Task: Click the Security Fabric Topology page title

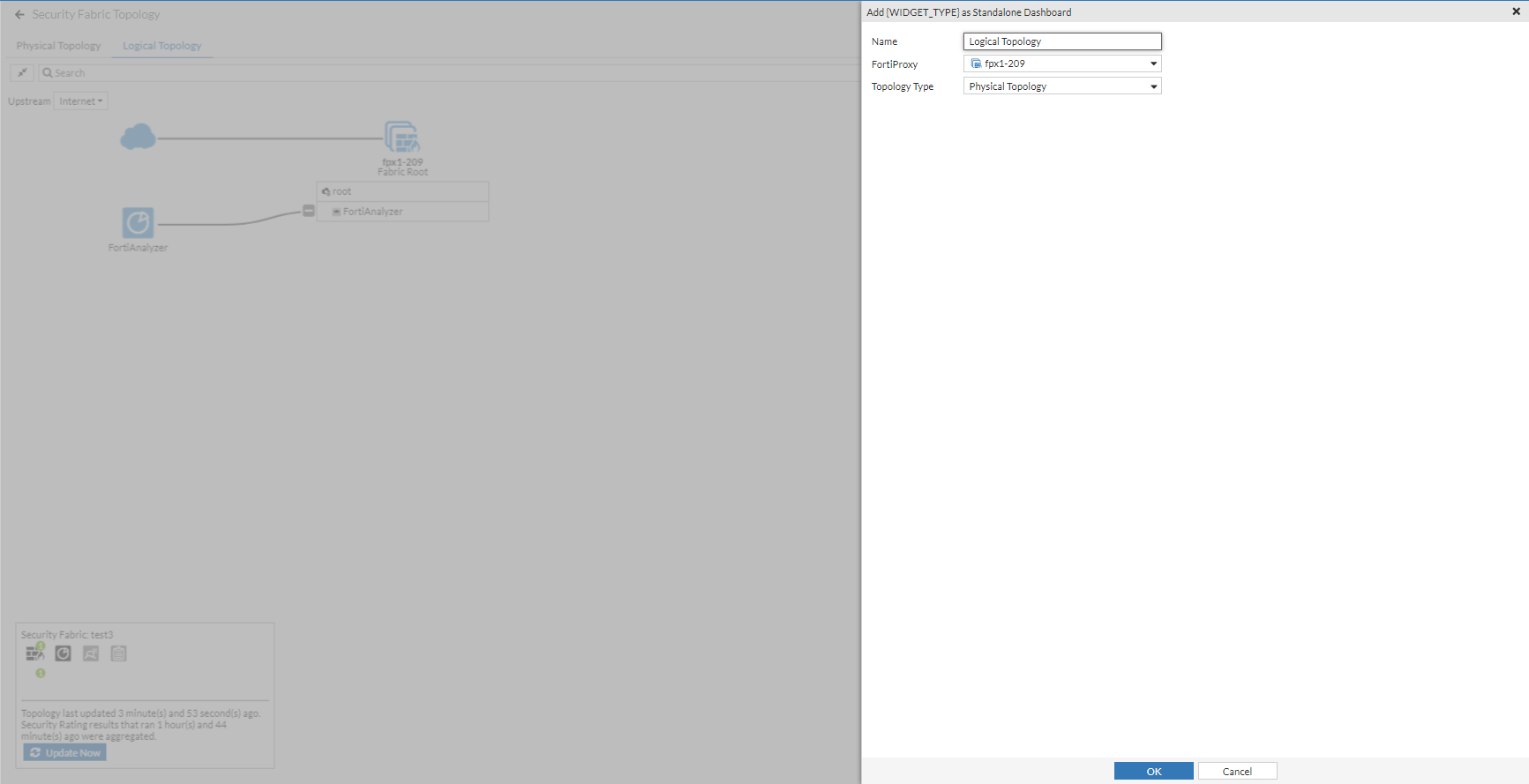Action: pyautogui.click(x=96, y=15)
